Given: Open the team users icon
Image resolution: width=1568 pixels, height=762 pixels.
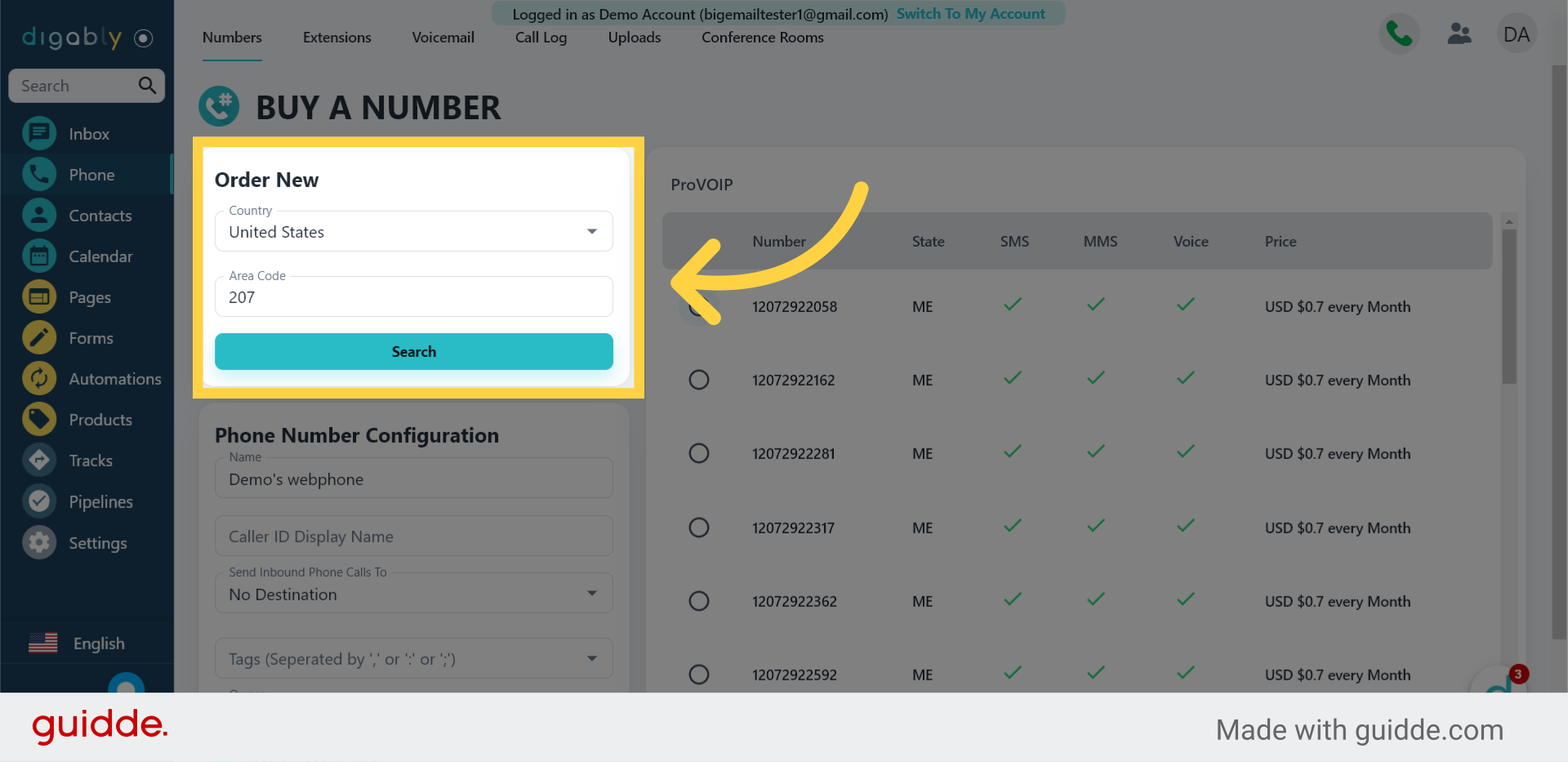Looking at the screenshot, I should coord(1459,34).
